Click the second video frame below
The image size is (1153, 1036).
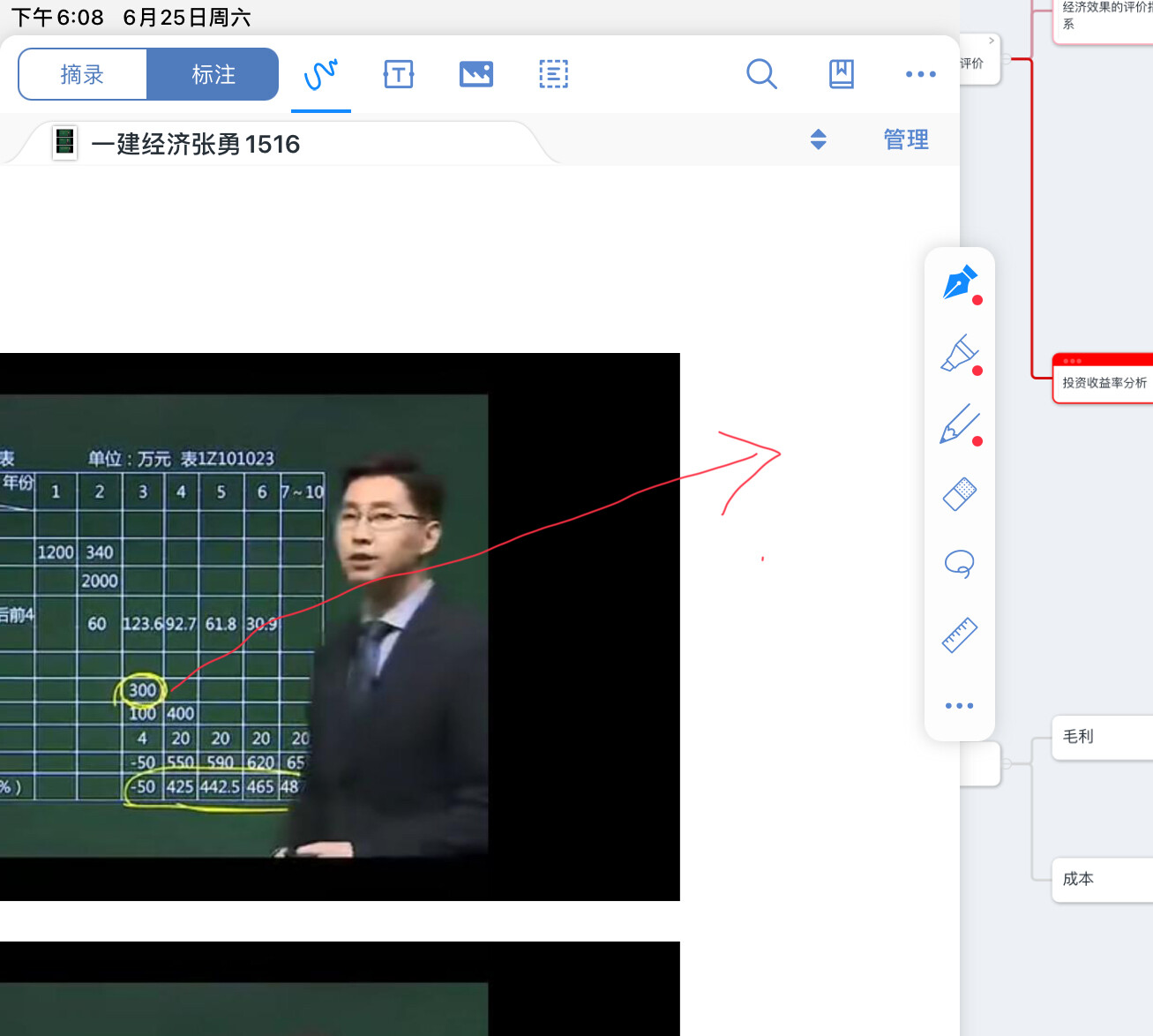tap(340, 988)
